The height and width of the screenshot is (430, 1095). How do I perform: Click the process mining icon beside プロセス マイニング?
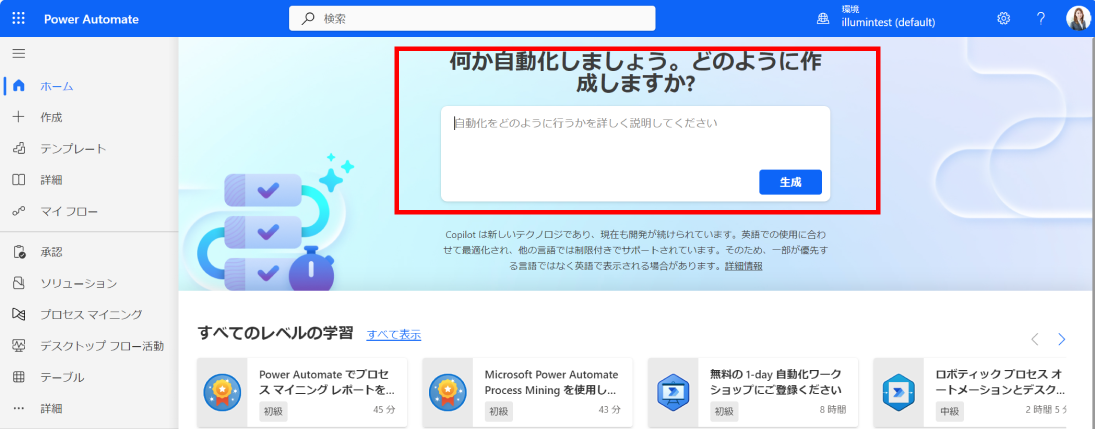(x=19, y=314)
